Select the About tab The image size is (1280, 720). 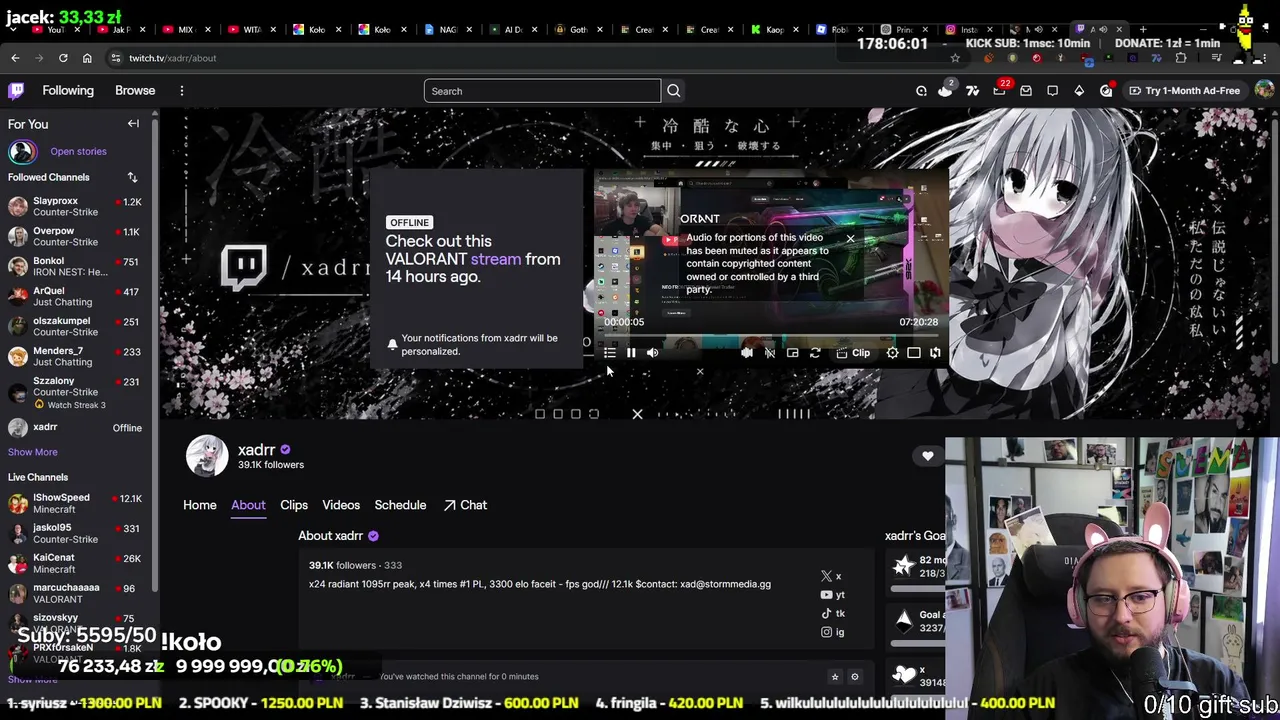tap(248, 505)
